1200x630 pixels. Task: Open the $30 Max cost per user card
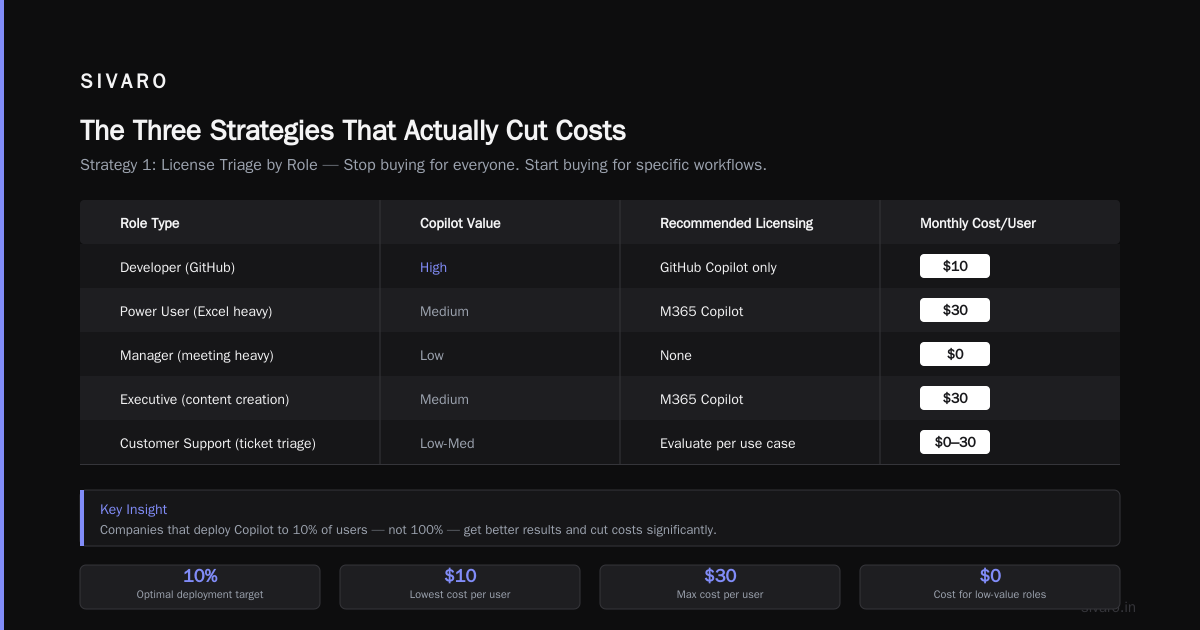[x=720, y=587]
